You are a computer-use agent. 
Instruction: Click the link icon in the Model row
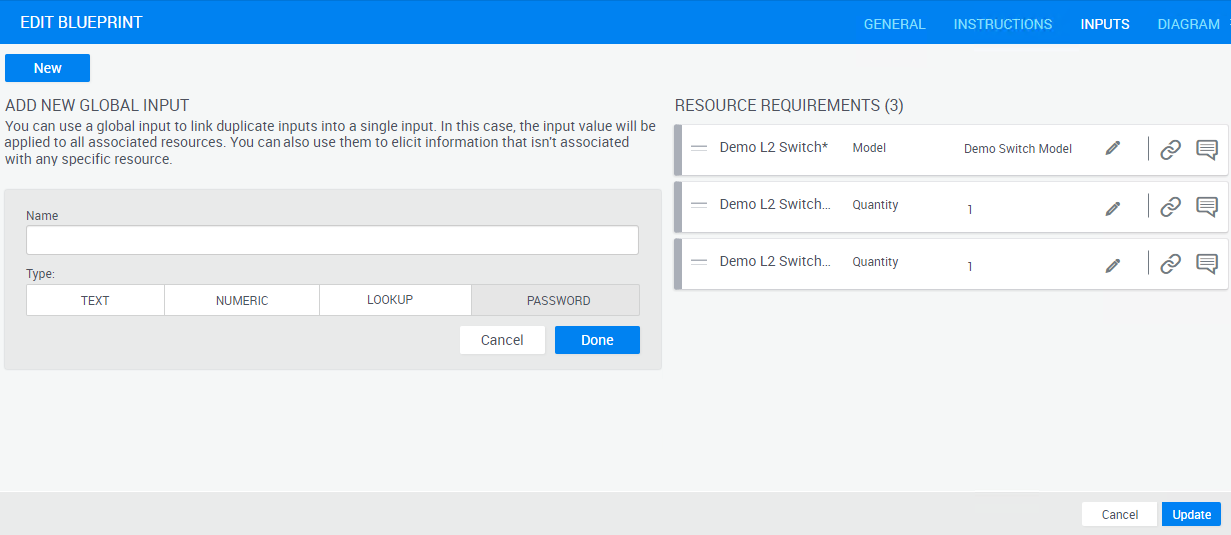point(1170,149)
